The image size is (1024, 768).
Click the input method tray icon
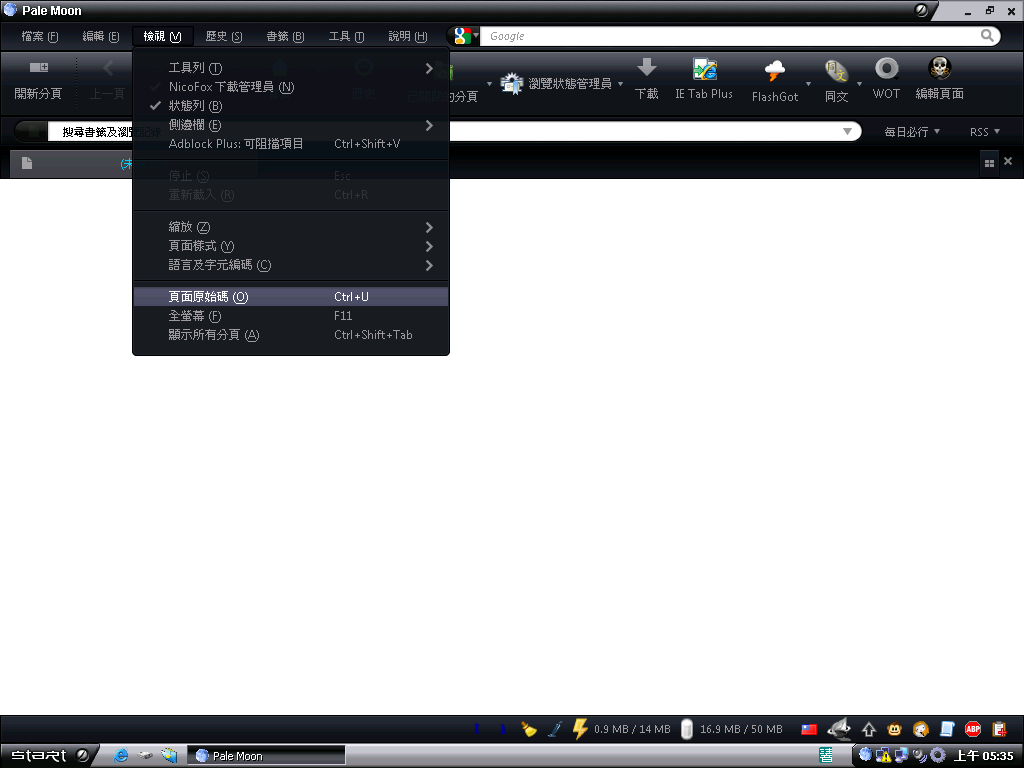(826, 756)
